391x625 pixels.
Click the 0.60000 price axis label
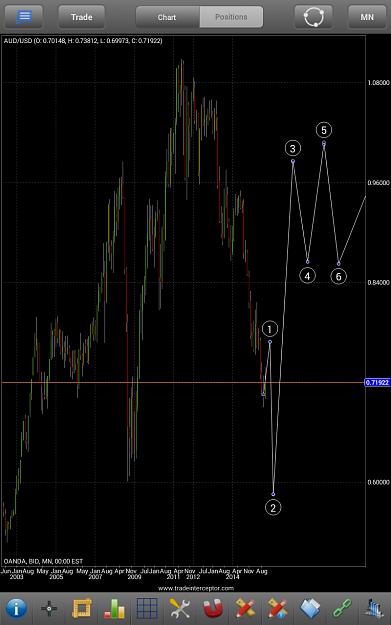378,482
